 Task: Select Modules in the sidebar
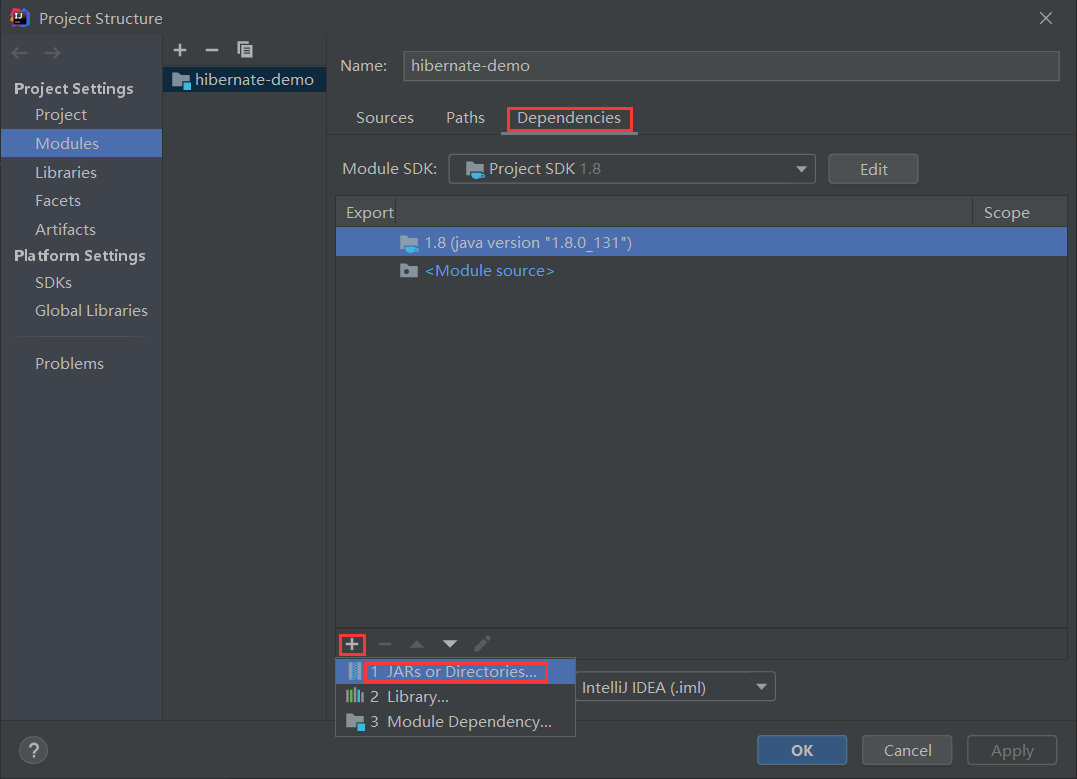click(x=81, y=144)
